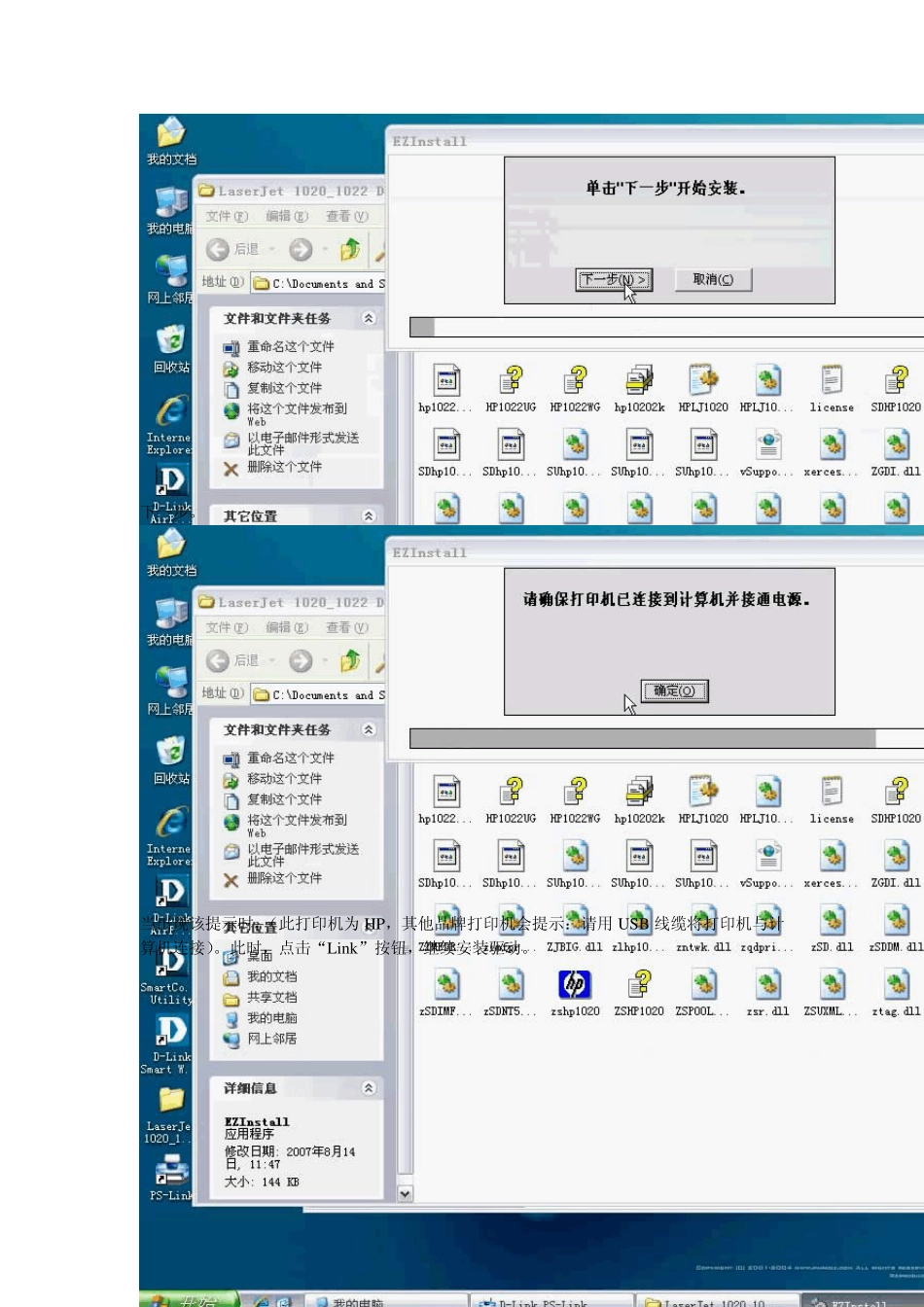Open 编辑(E) menu behind the 确定 dialog
This screenshot has width=924, height=1307.
click(287, 628)
